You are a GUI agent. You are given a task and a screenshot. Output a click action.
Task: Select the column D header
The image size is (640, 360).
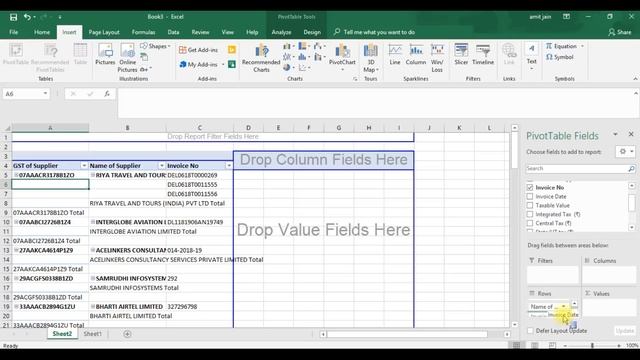click(x=248, y=128)
